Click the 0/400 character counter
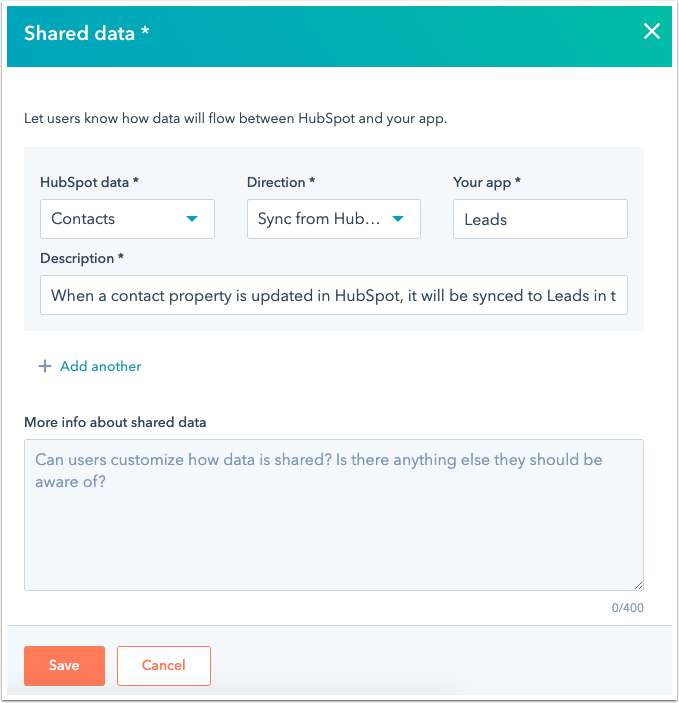The image size is (679, 703). pyautogui.click(x=629, y=606)
